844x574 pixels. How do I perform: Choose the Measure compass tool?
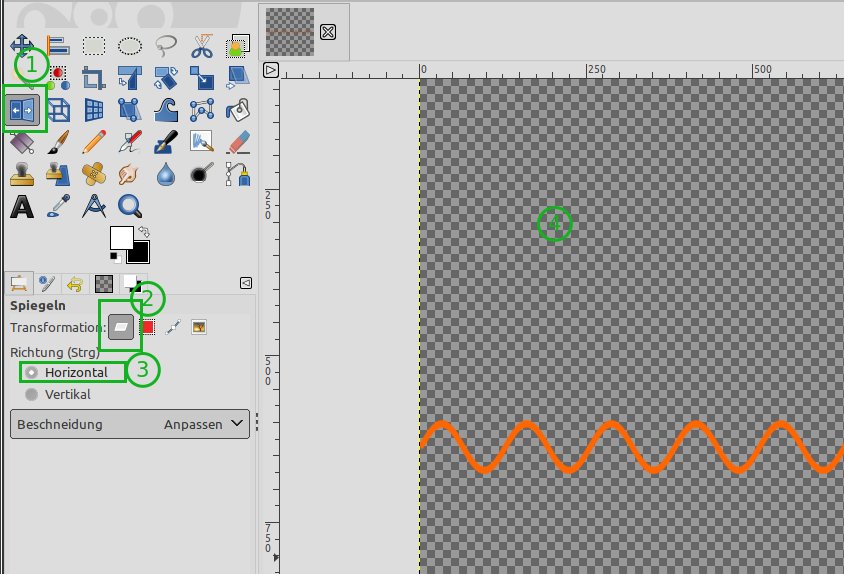94,207
